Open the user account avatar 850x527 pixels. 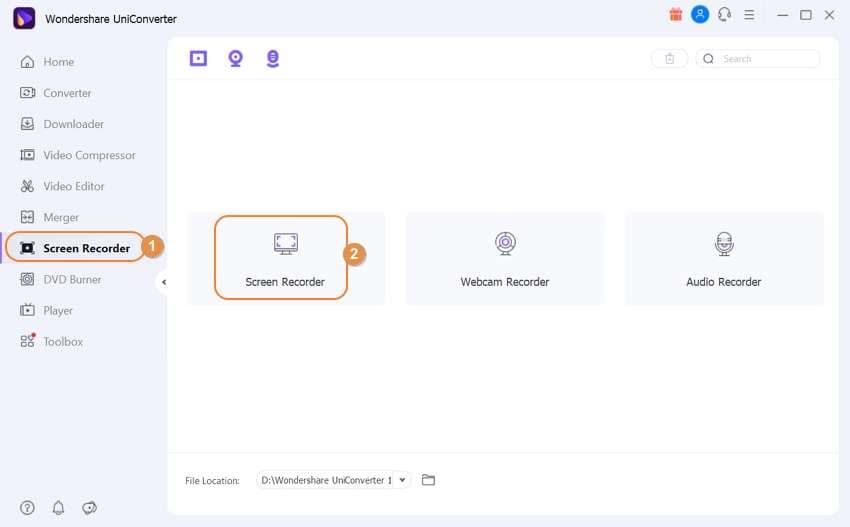coord(700,14)
